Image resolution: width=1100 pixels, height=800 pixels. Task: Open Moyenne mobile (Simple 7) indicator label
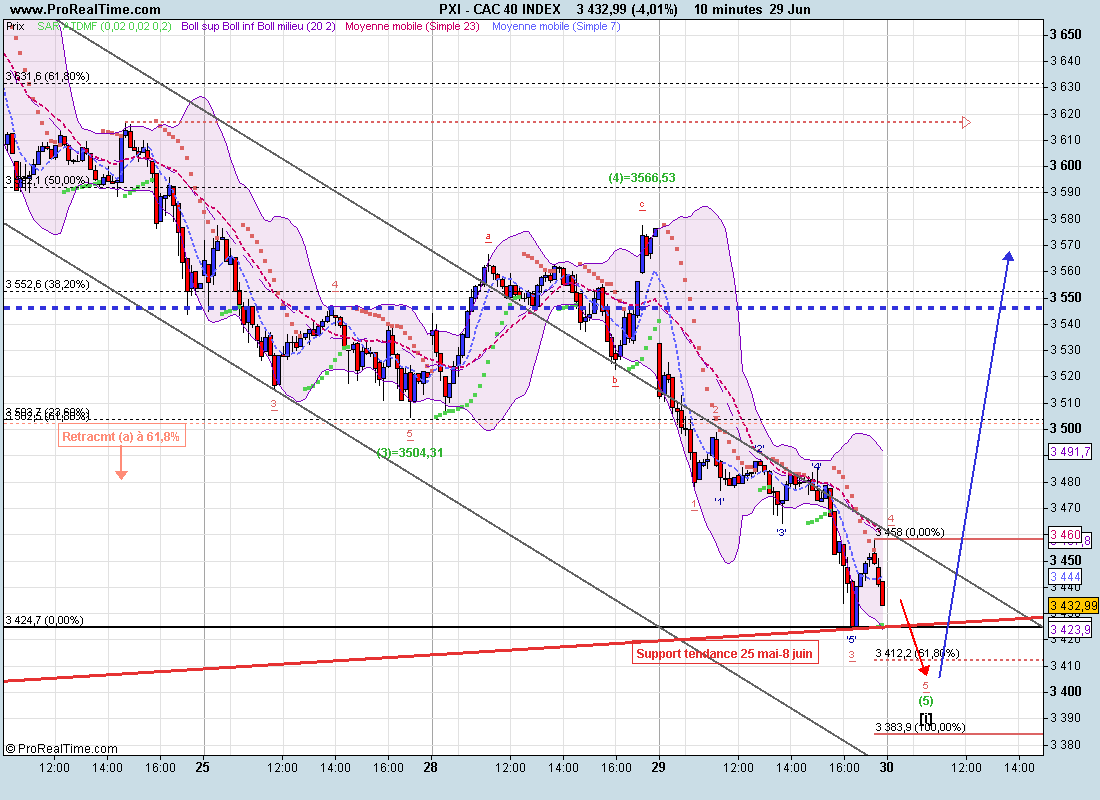[x=556, y=26]
